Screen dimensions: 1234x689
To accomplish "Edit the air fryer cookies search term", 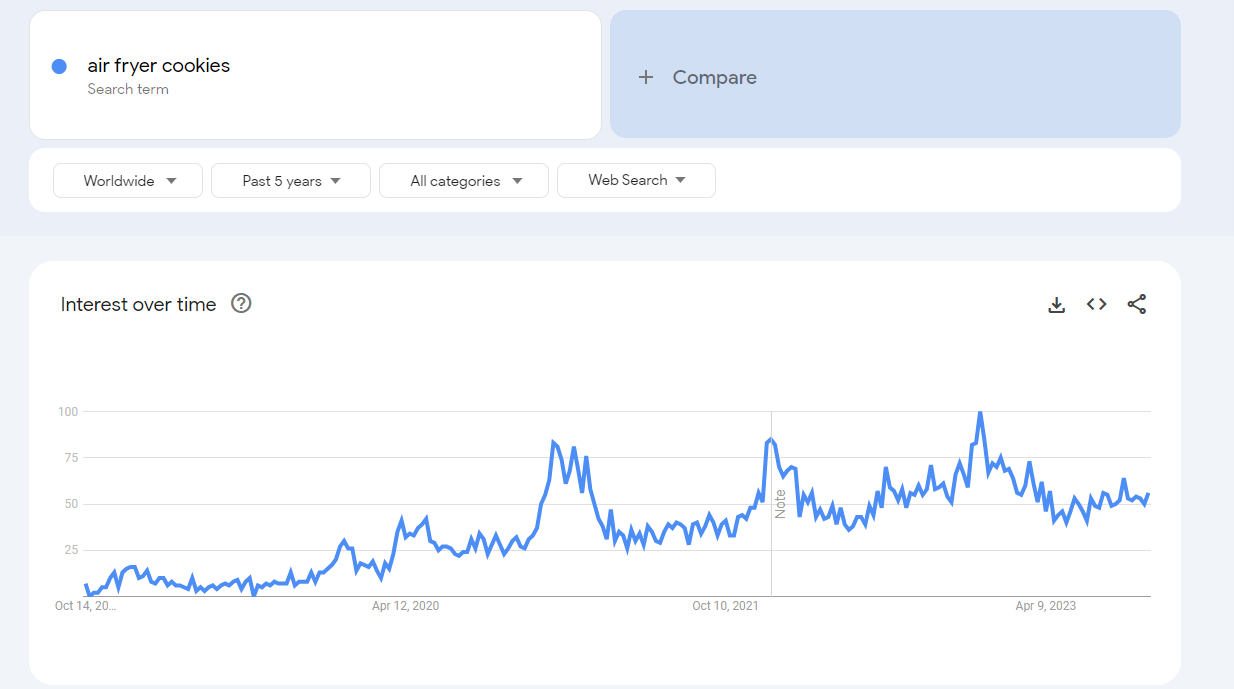I will 159,66.
